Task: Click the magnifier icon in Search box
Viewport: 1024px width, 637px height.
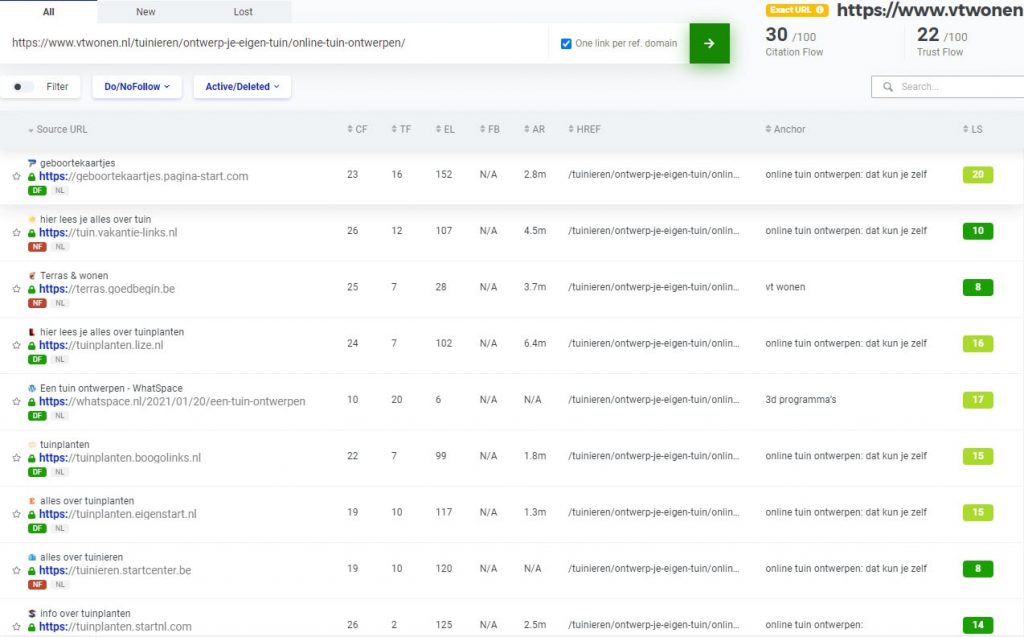Action: point(887,87)
